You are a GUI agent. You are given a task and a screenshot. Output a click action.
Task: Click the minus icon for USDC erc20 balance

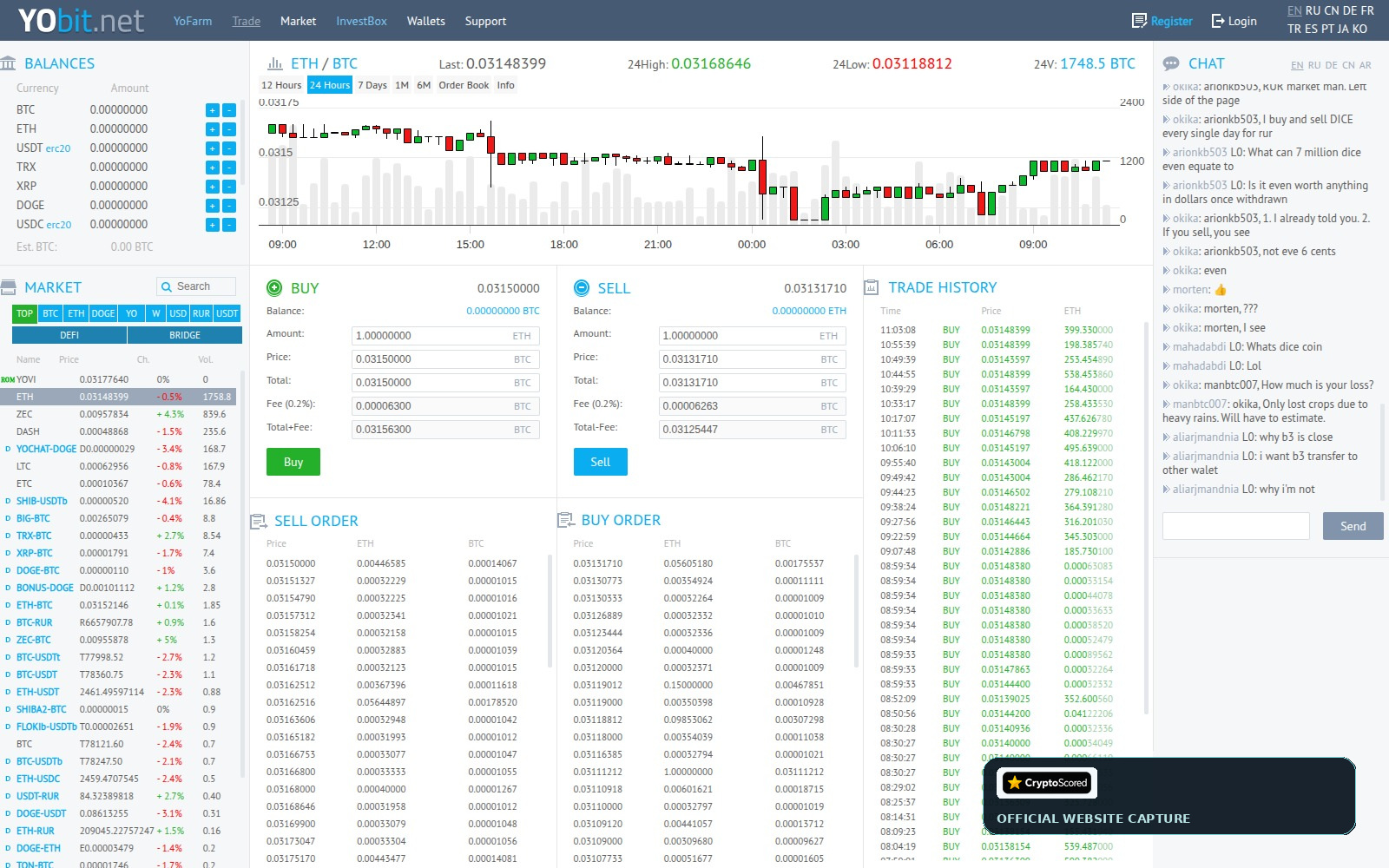coord(229,225)
